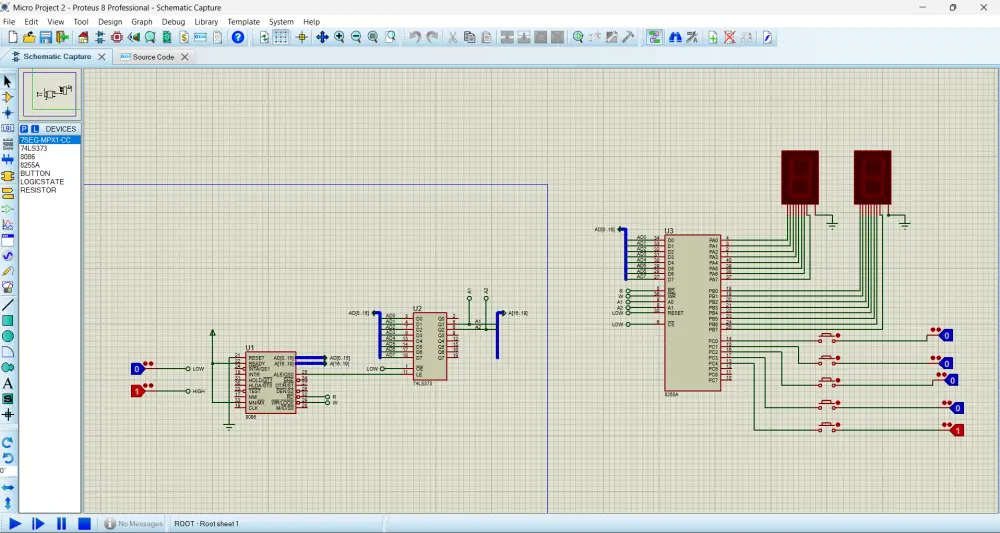The image size is (1000, 533).
Task: Open the hammer Decompose tool icon
Action: point(628,38)
